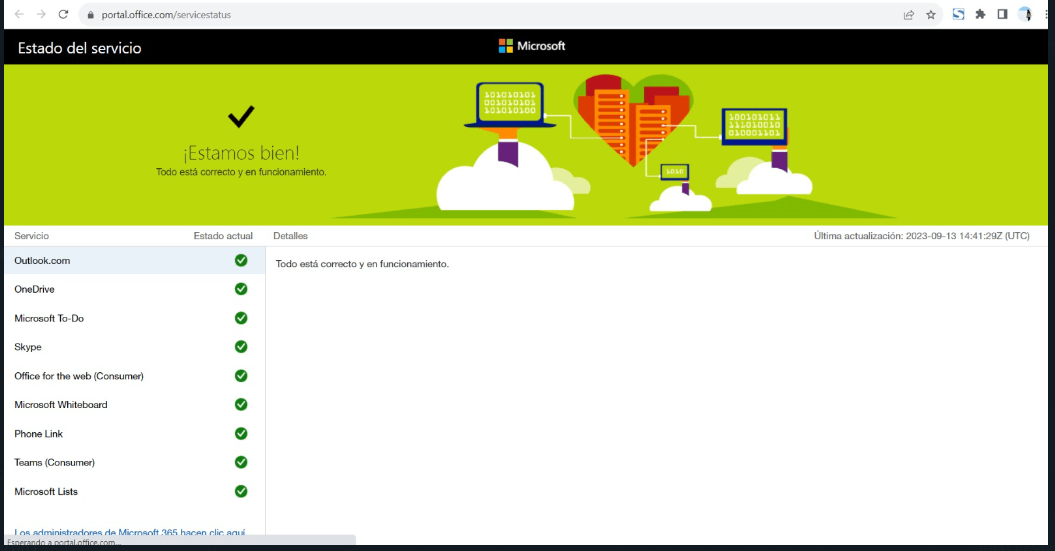Select the OneDrive service row
Image resolution: width=1055 pixels, height=551 pixels.
pyautogui.click(x=135, y=289)
